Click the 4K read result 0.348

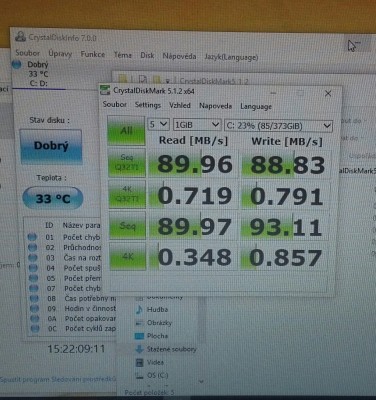[x=193, y=257]
